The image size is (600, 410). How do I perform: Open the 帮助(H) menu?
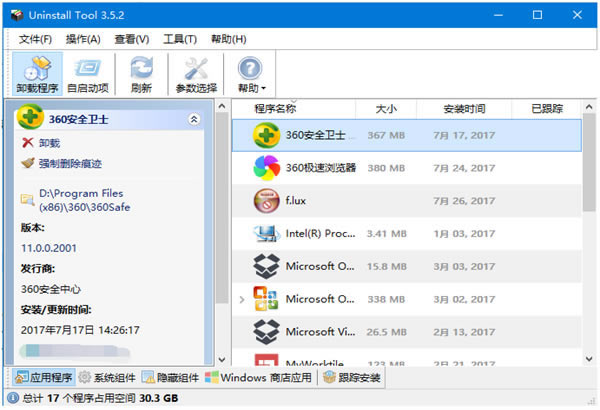coord(228,39)
